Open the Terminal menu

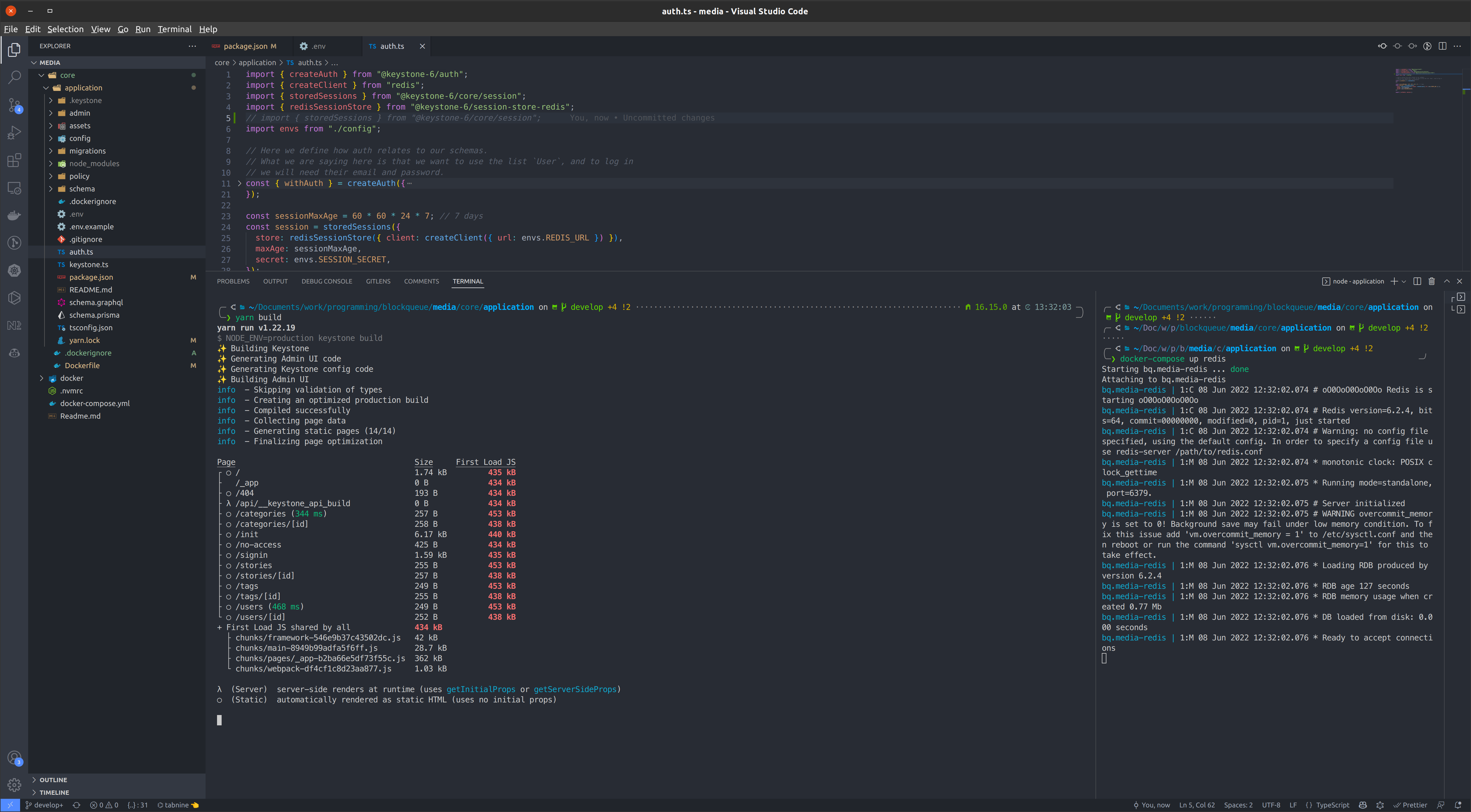175,29
